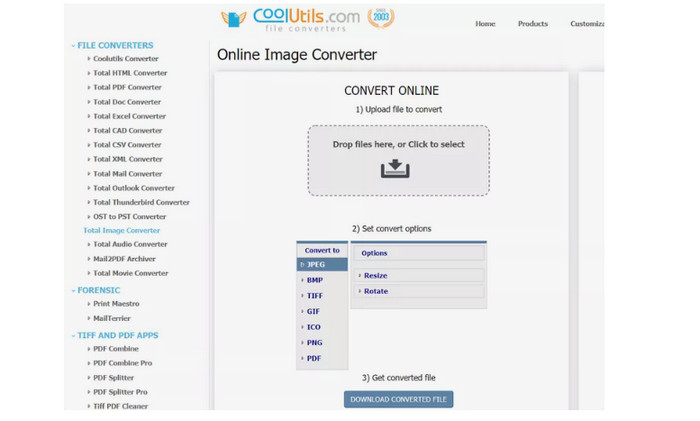Open Print Maestro under Forensic
Viewport: 700px width, 421px height.
tap(116, 304)
